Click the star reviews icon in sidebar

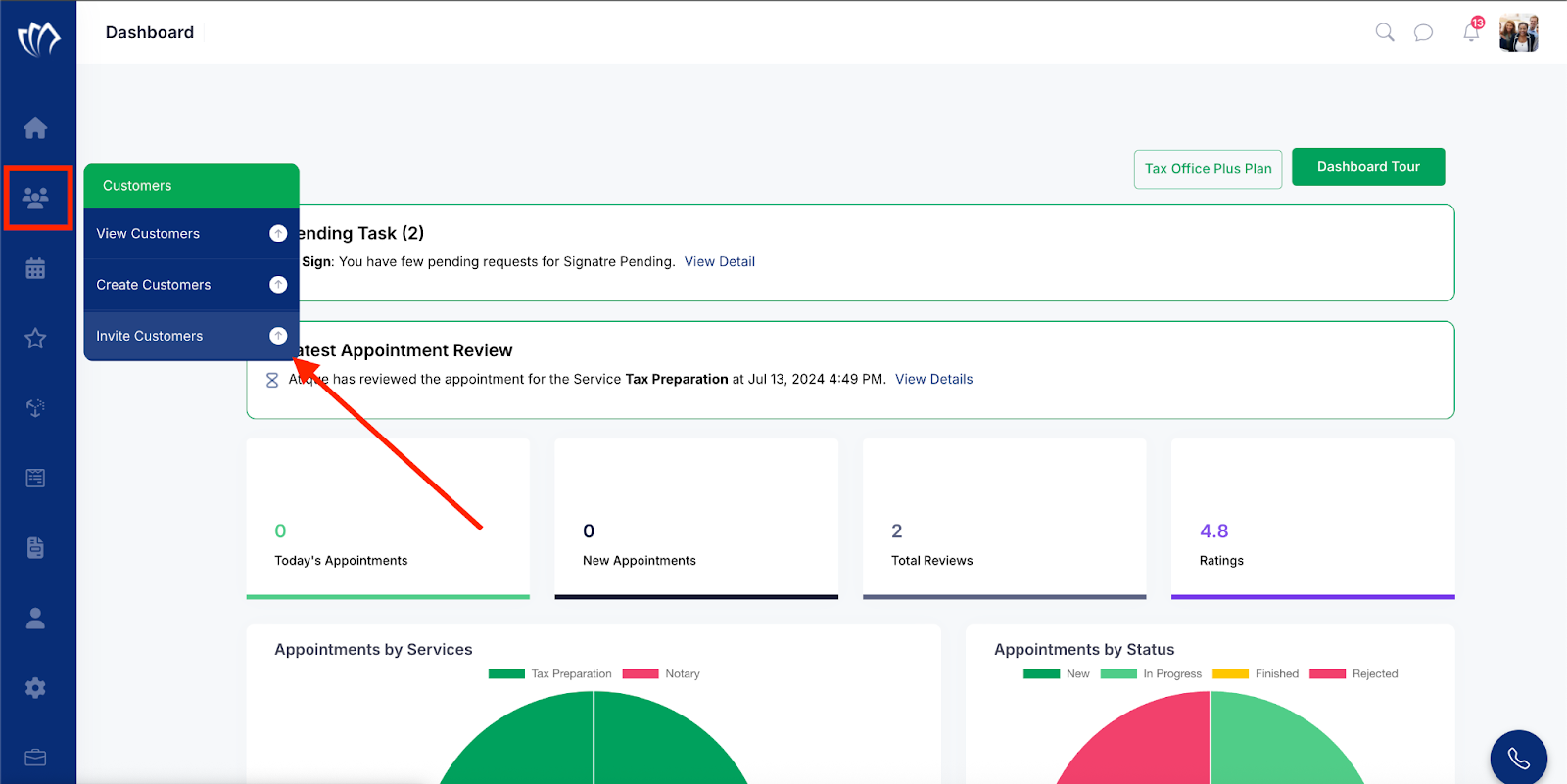tap(35, 339)
